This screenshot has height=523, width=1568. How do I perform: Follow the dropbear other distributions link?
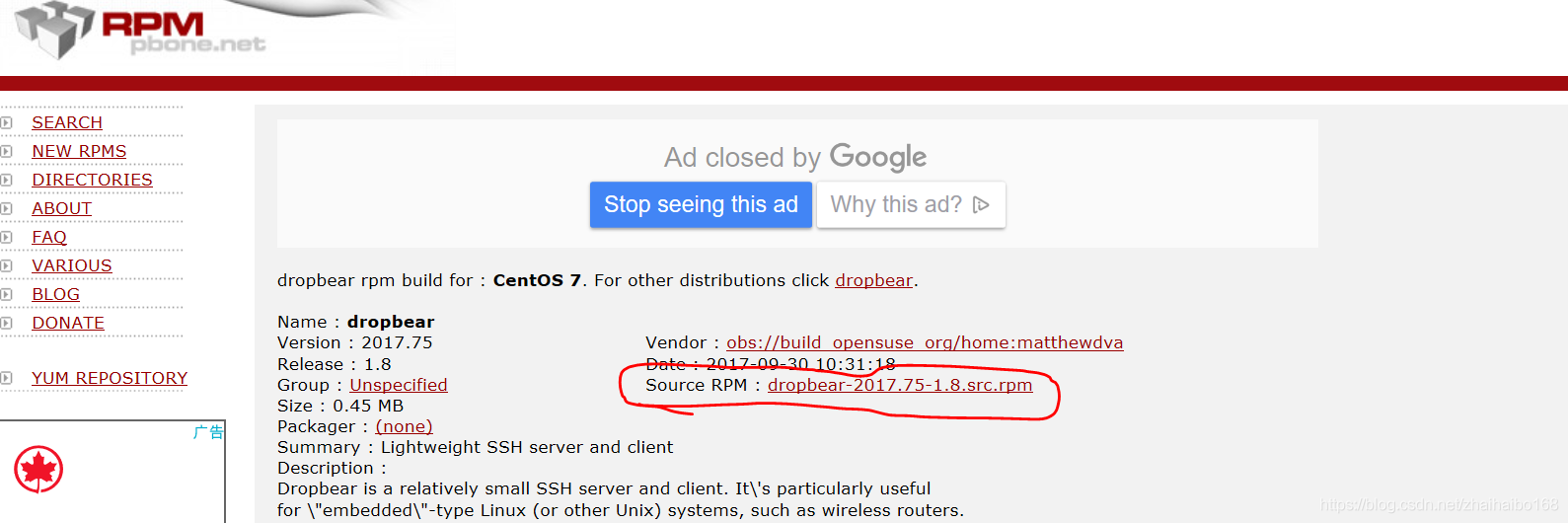(873, 280)
